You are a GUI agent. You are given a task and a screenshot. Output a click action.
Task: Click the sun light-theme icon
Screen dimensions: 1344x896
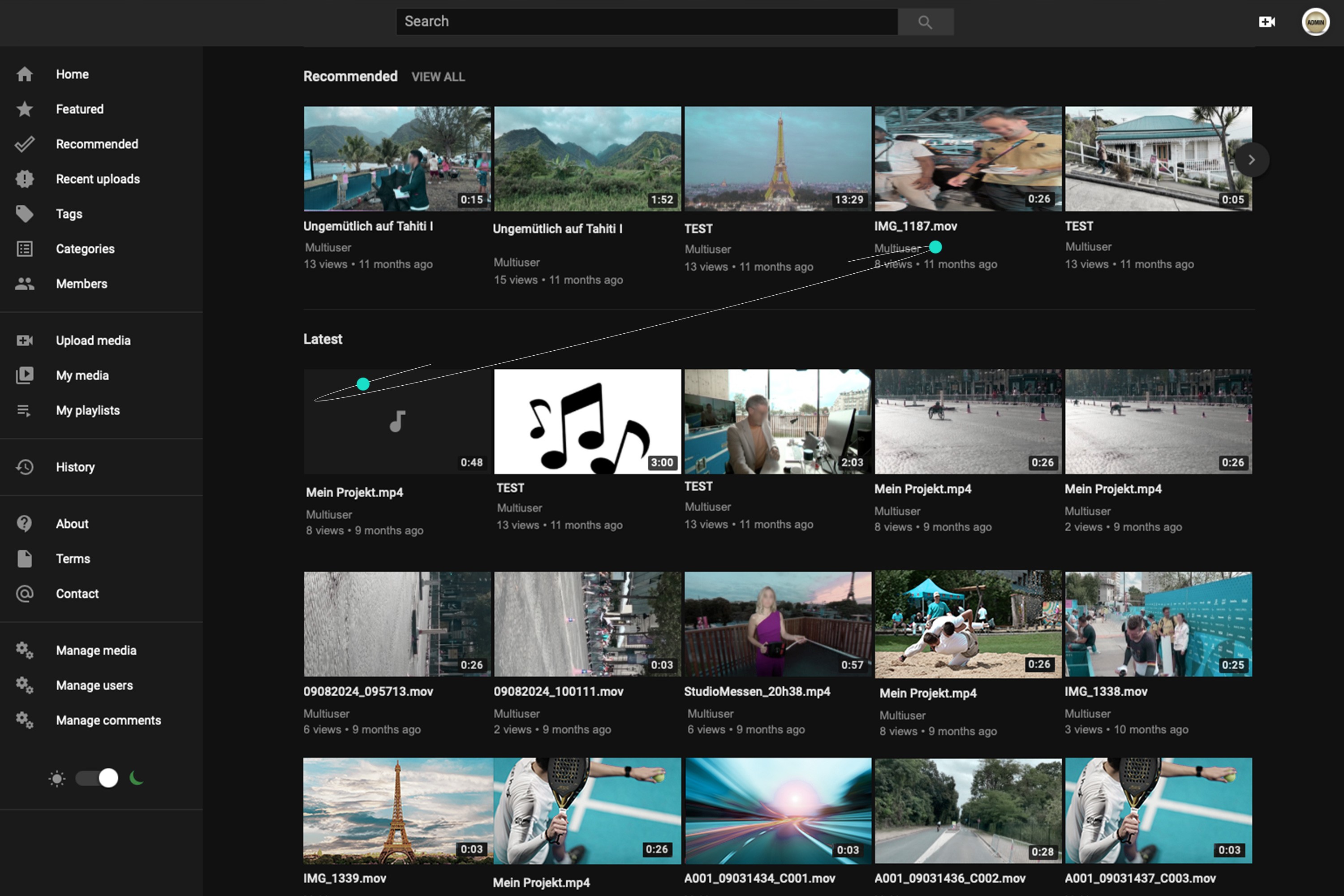(57, 778)
